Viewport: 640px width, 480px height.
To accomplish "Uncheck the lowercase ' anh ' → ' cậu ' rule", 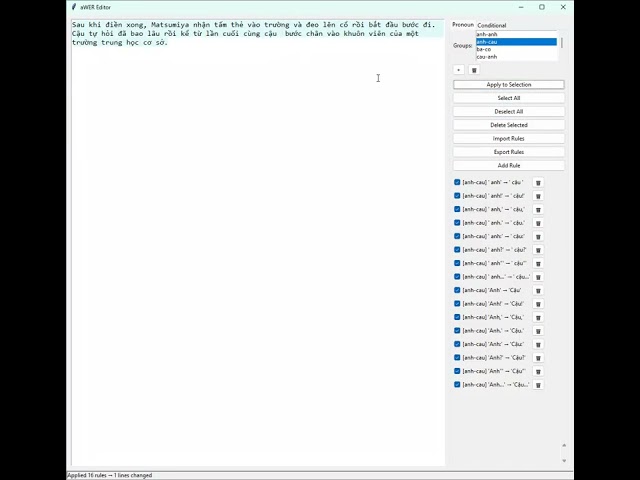I will pos(457,182).
